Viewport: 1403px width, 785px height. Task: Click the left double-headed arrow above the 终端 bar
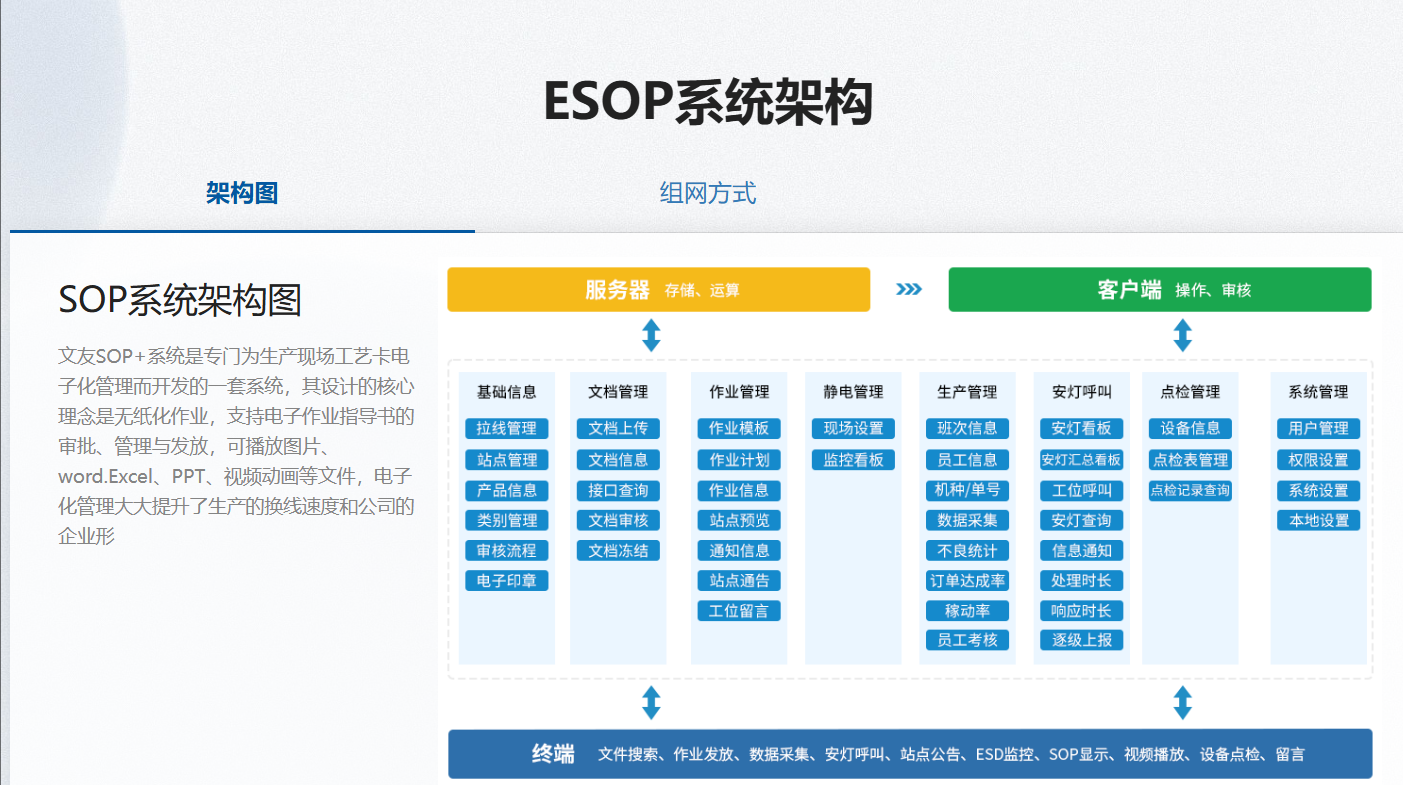[651, 702]
